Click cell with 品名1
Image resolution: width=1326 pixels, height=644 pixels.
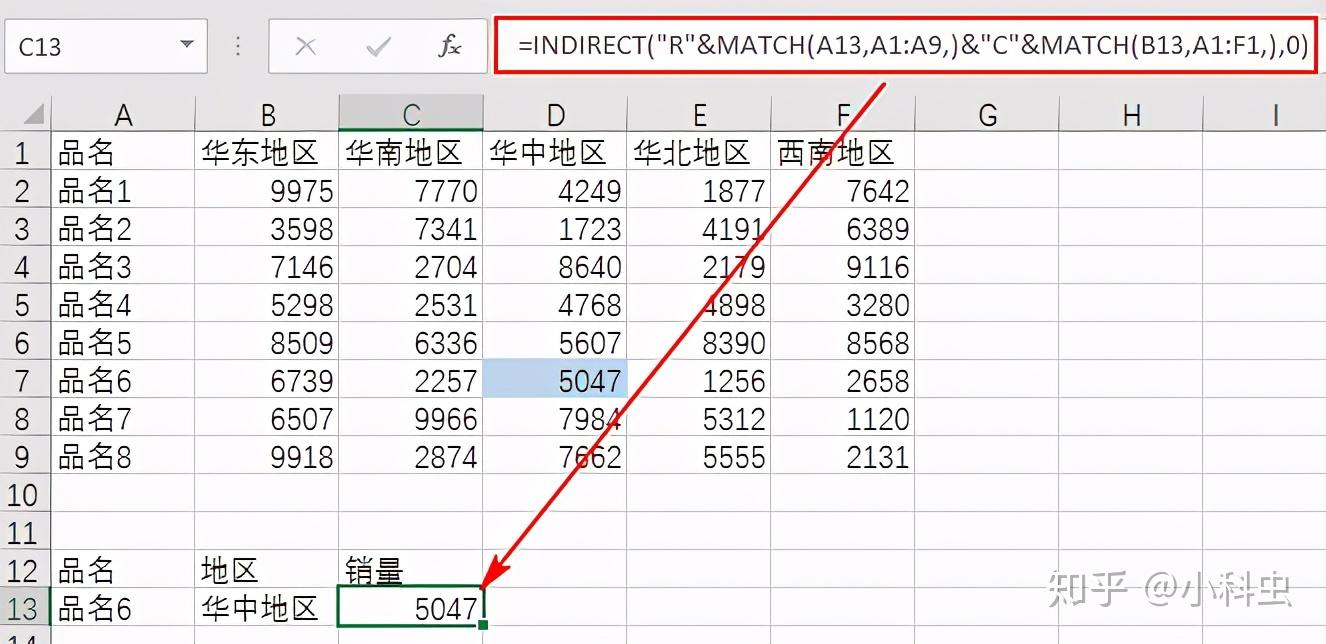pos(123,190)
